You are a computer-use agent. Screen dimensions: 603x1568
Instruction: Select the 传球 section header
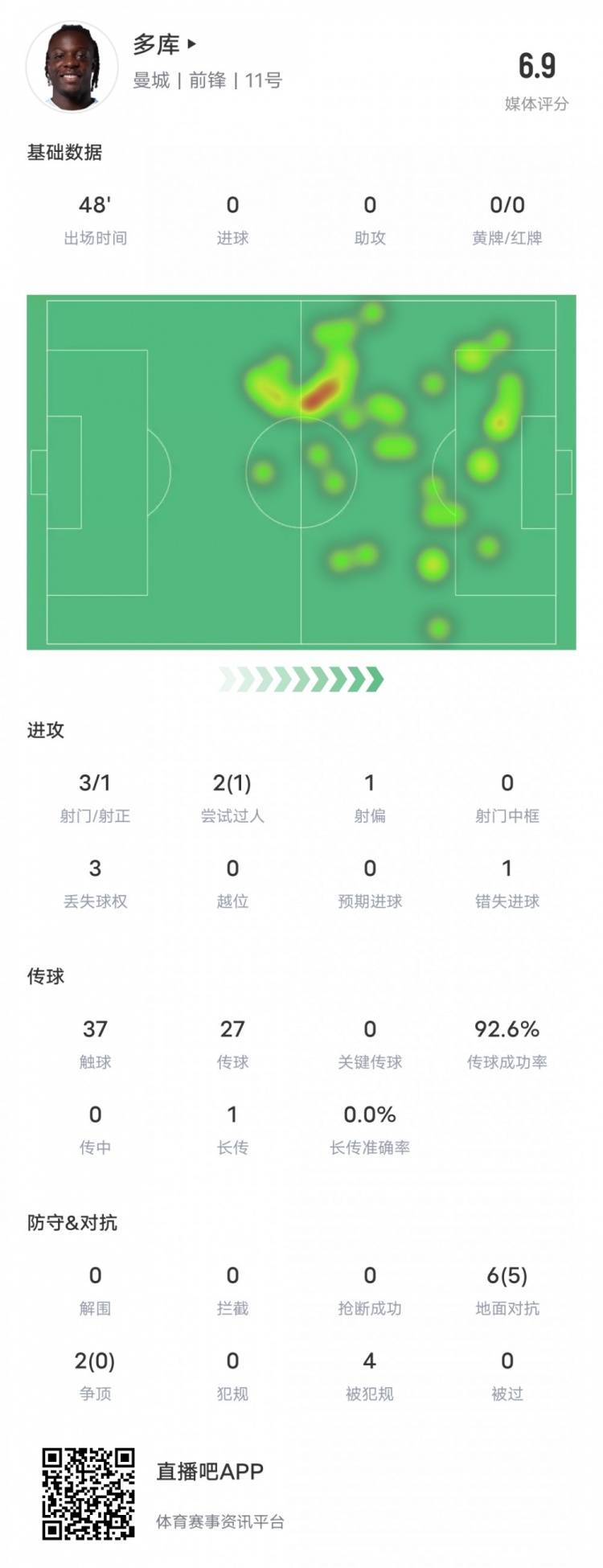click(x=46, y=976)
